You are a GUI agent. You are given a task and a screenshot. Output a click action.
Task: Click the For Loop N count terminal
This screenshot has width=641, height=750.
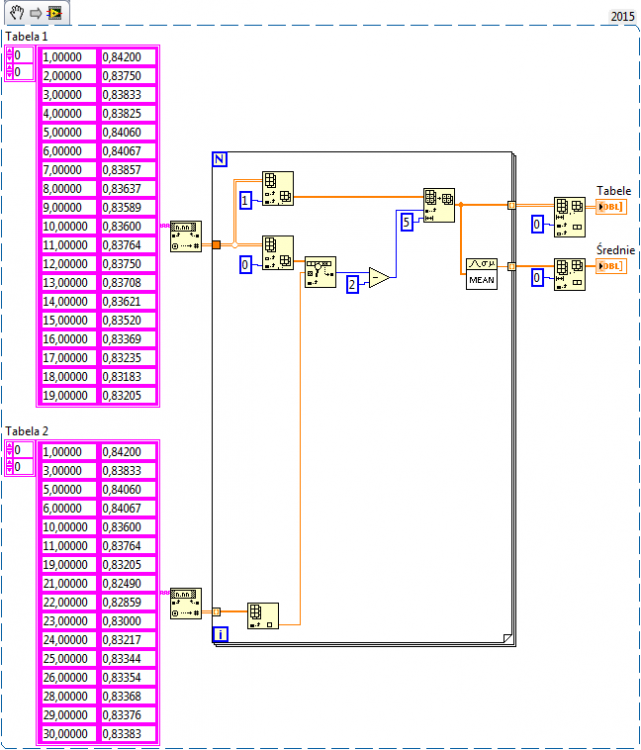220,159
